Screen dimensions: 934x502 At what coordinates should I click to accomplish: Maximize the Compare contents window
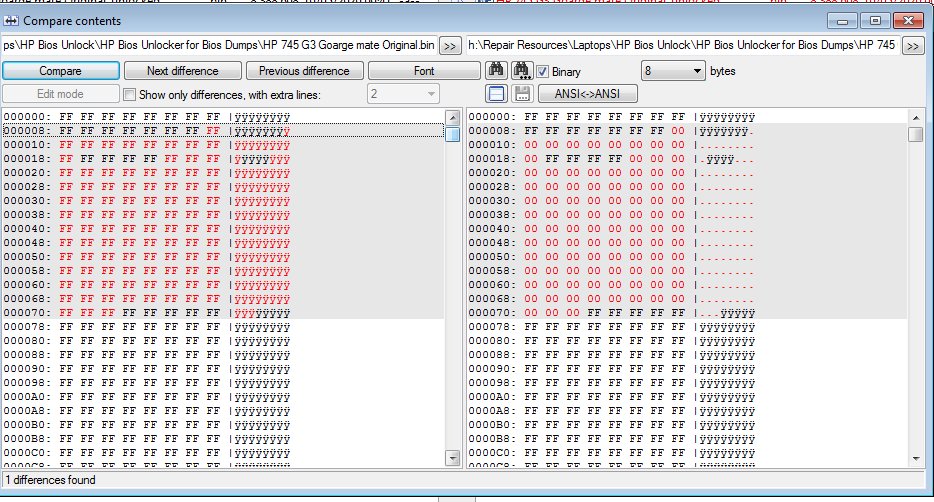[x=875, y=21]
